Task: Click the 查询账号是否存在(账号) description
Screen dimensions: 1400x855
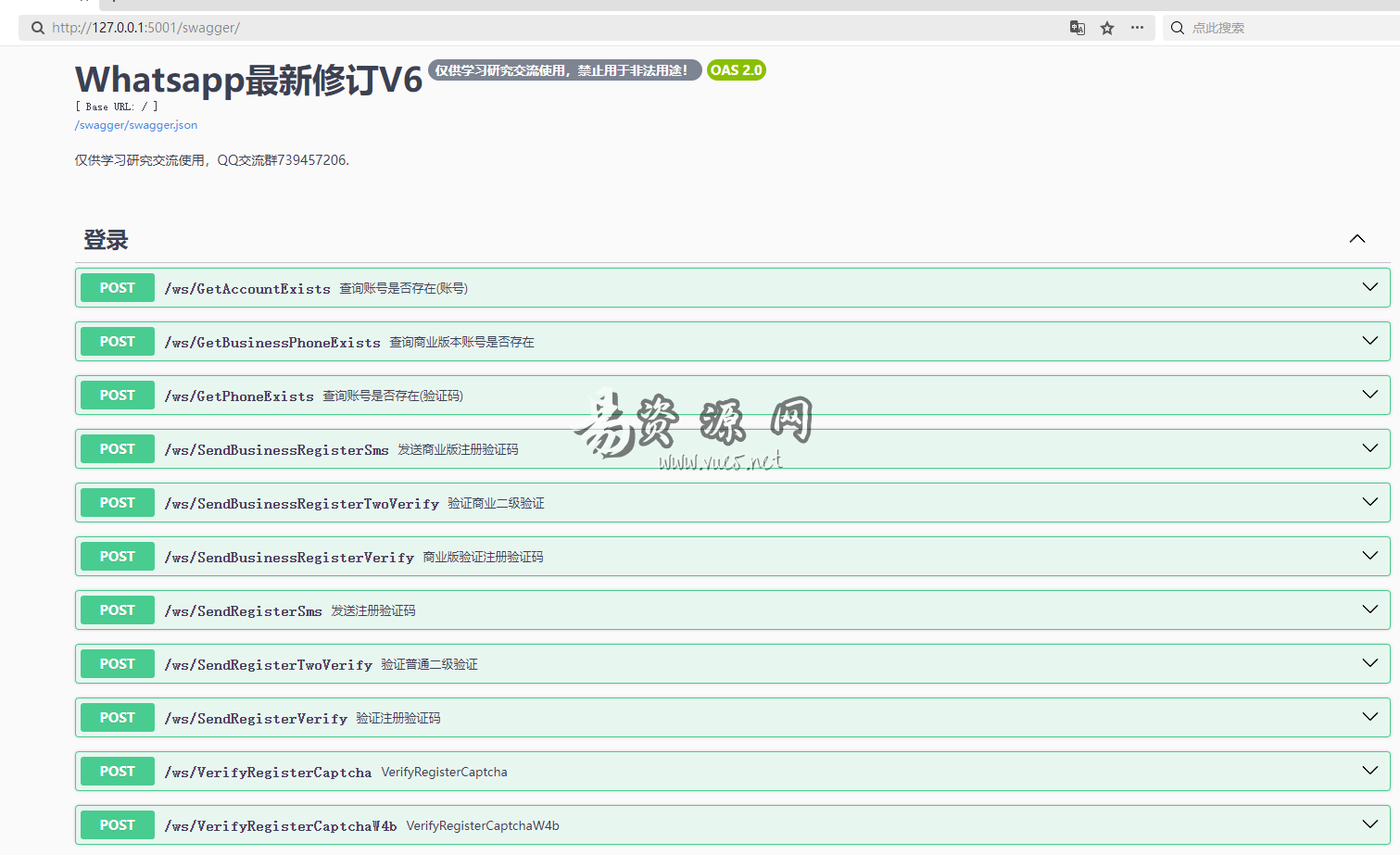Action: point(404,289)
